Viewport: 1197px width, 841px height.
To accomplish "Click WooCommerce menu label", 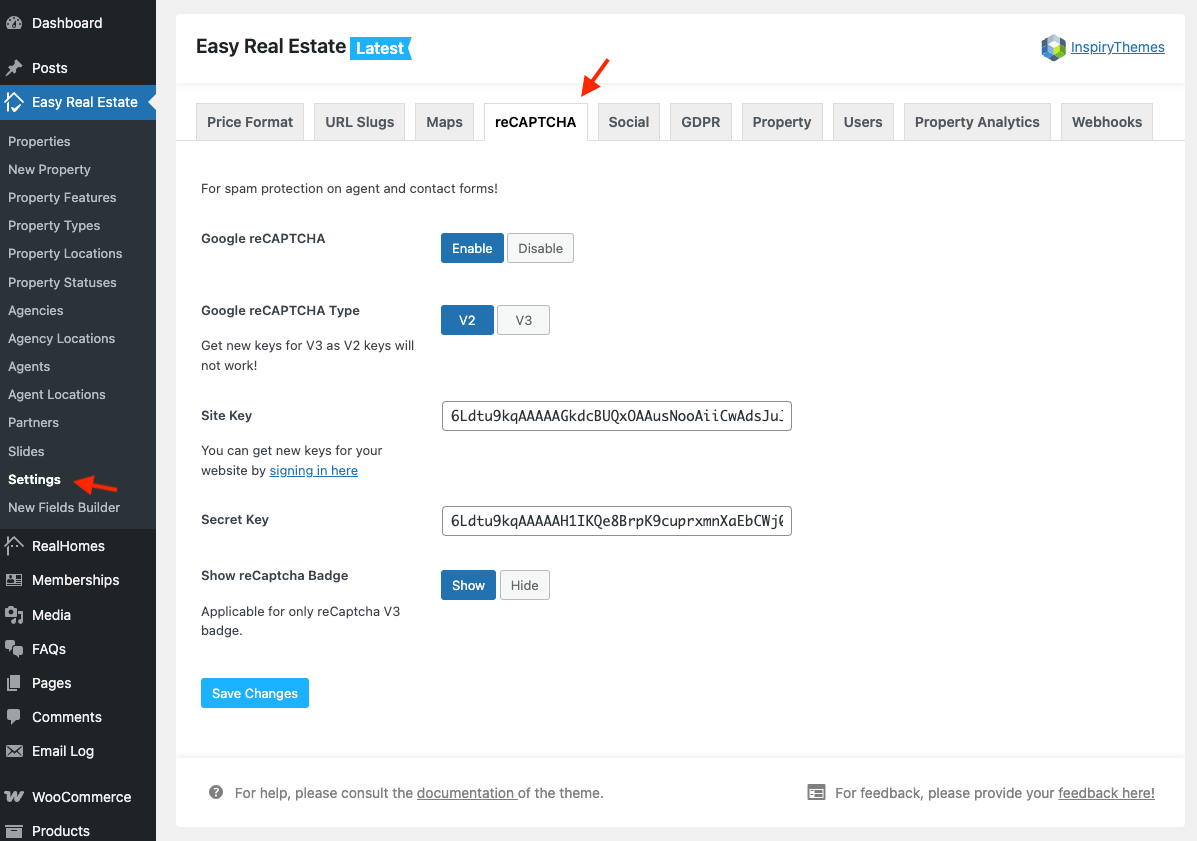I will [82, 797].
